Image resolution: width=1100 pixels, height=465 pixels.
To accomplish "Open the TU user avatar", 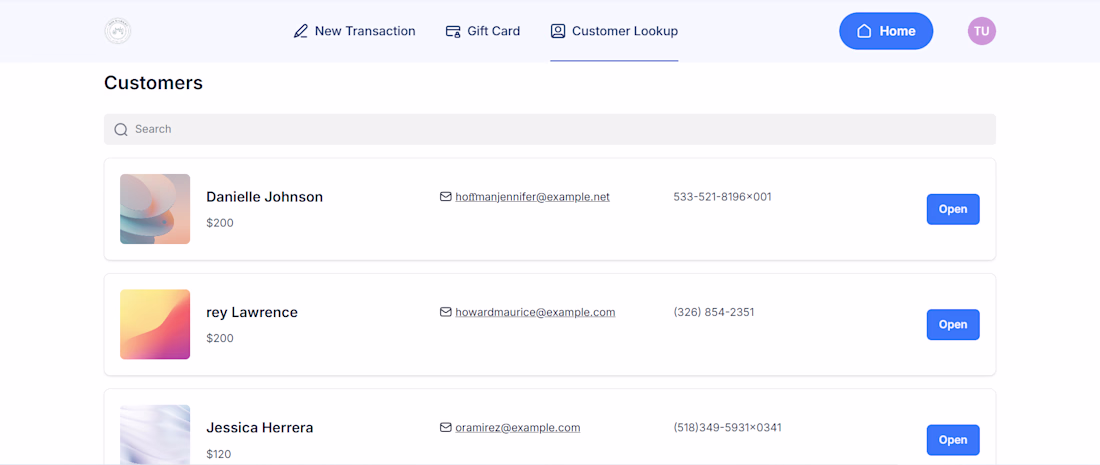I will pyautogui.click(x=981, y=31).
